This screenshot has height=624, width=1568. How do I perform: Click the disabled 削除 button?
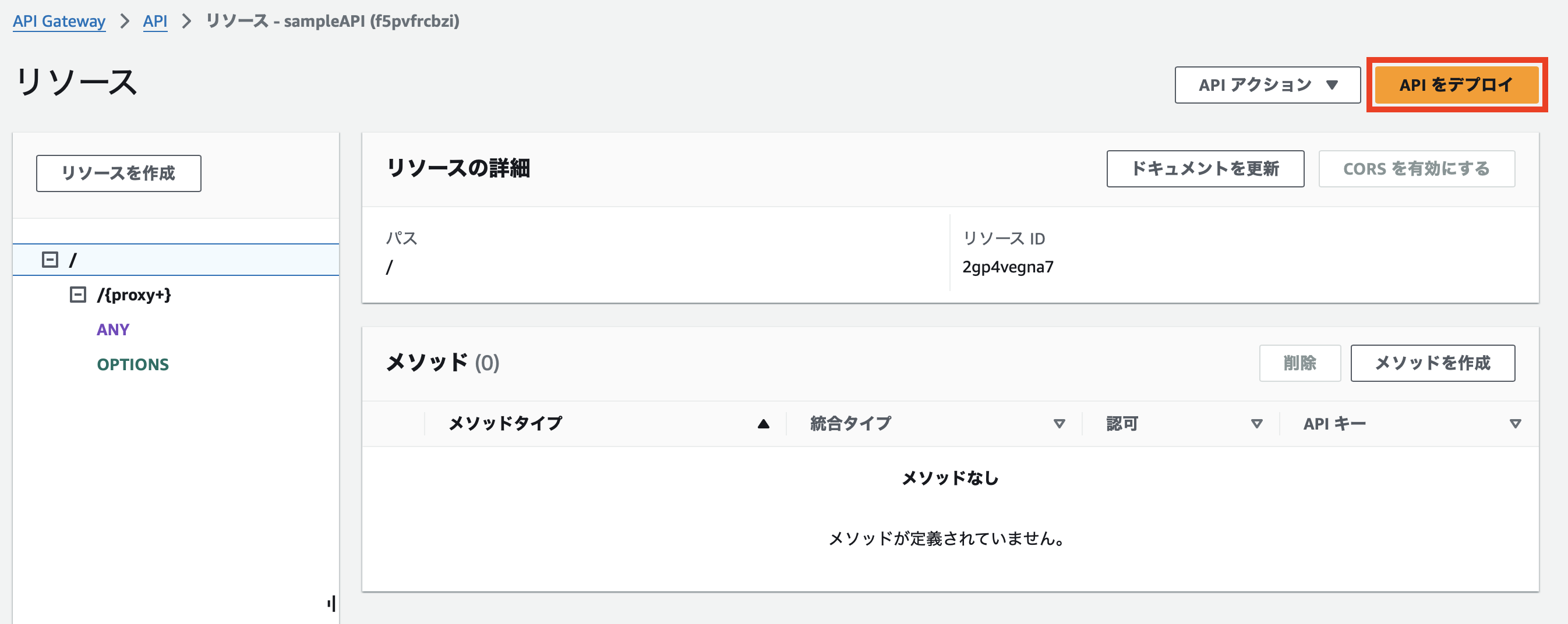tap(1300, 363)
